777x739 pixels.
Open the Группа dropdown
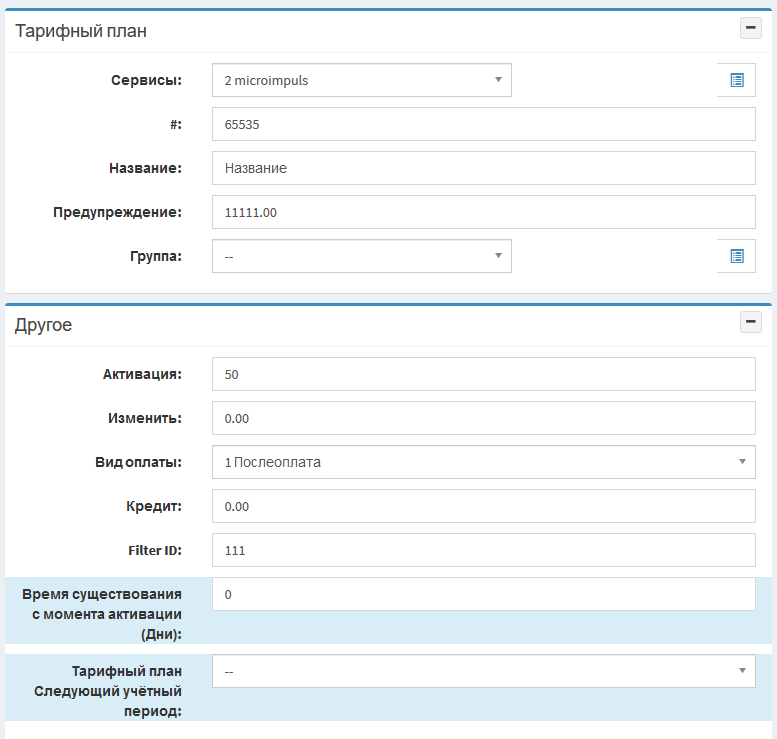[361, 256]
